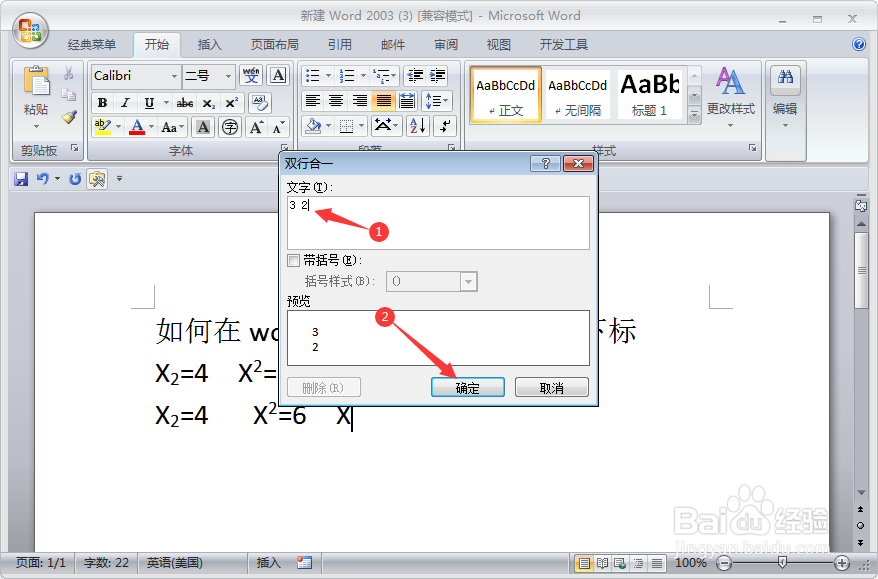This screenshot has height=579, width=878.
Task: Click the 文字 text input box
Action: [438, 222]
